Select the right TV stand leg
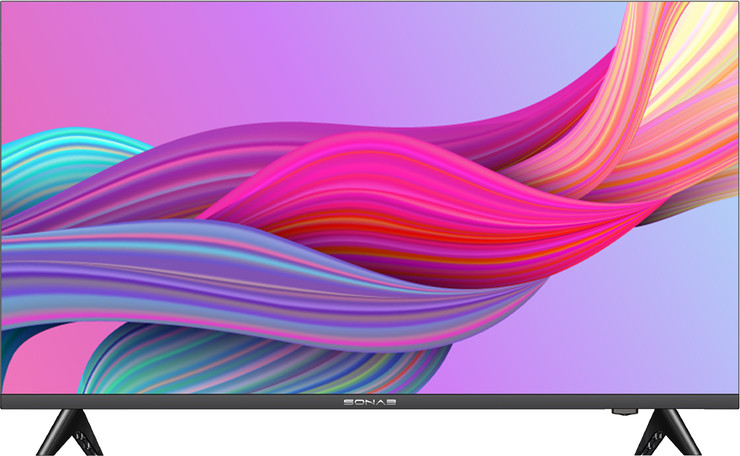Image resolution: width=740 pixels, height=456 pixels. pos(661,431)
